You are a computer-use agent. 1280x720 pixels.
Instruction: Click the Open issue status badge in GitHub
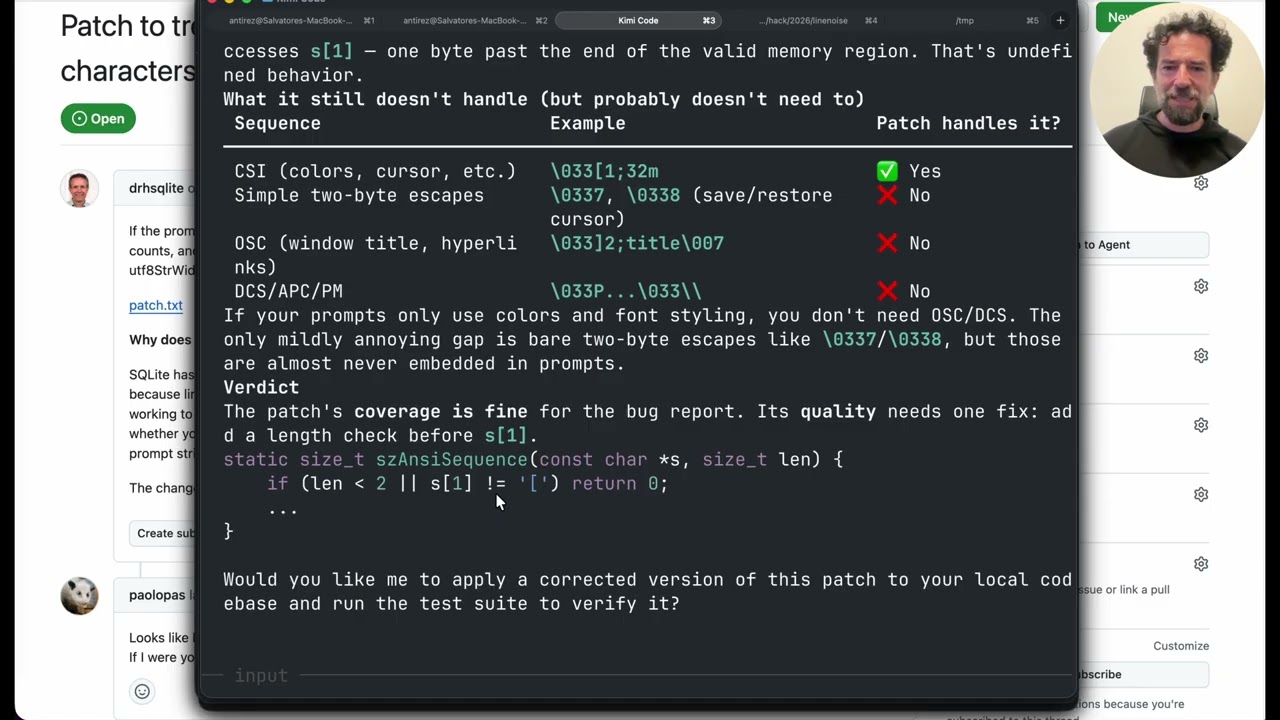98,118
